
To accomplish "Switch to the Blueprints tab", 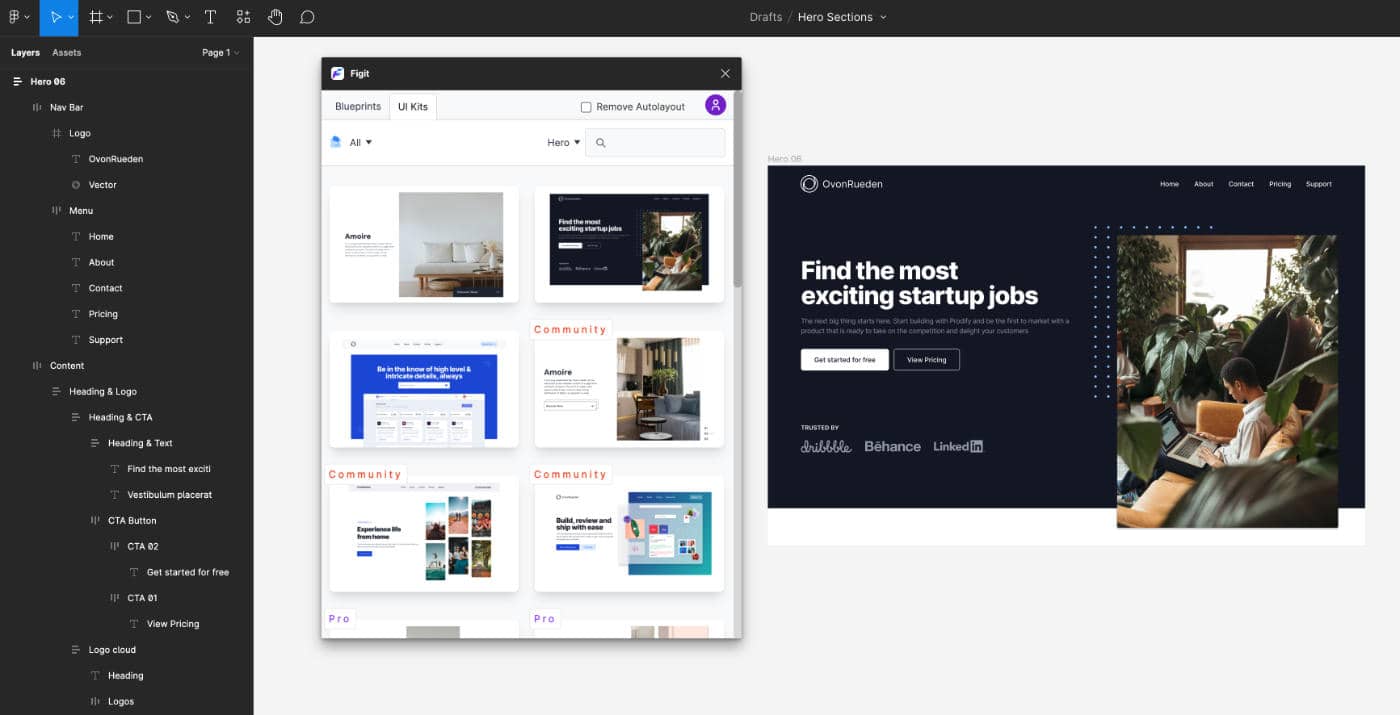I will coord(356,105).
